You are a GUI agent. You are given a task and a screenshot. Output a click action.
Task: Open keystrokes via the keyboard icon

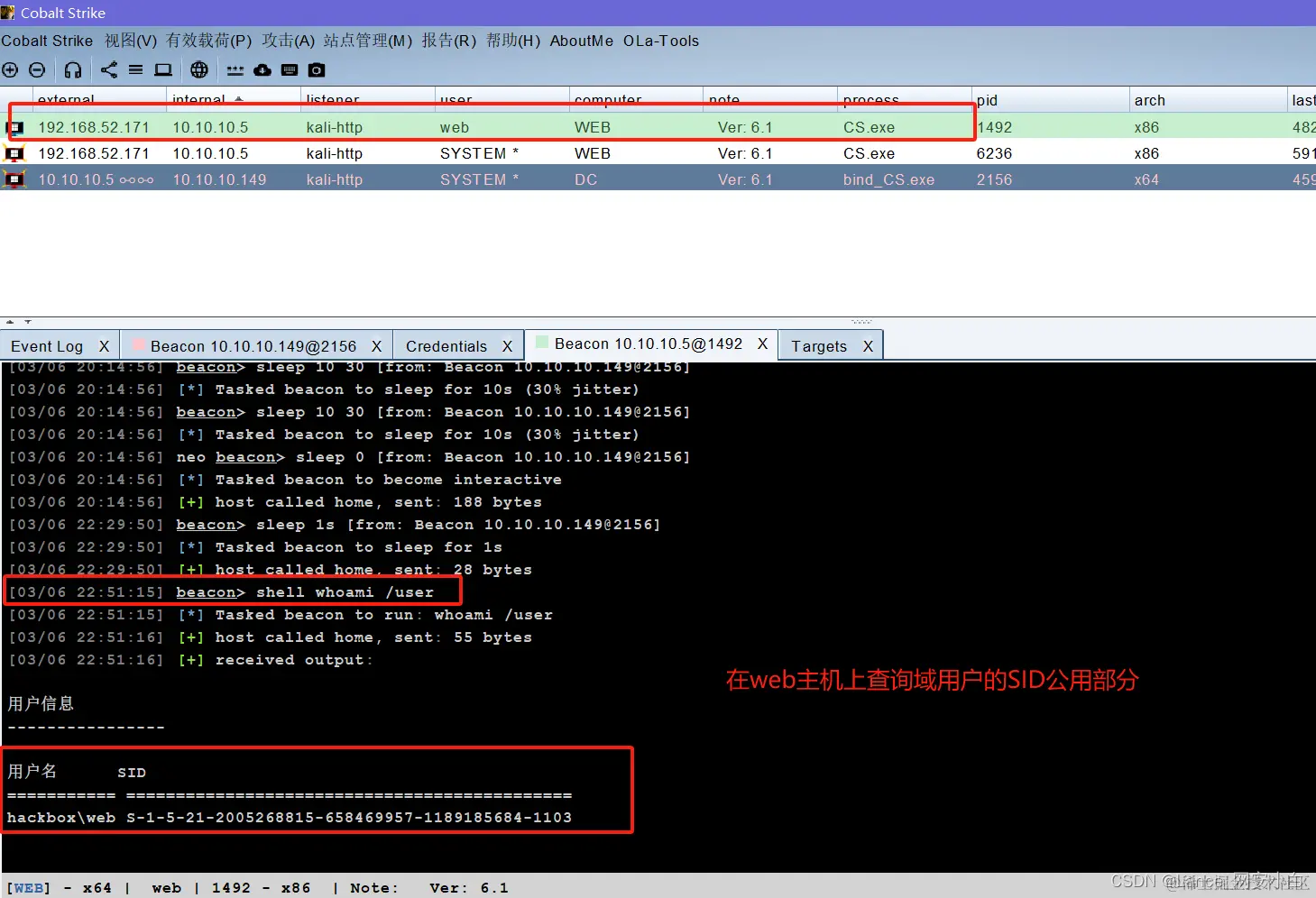290,69
